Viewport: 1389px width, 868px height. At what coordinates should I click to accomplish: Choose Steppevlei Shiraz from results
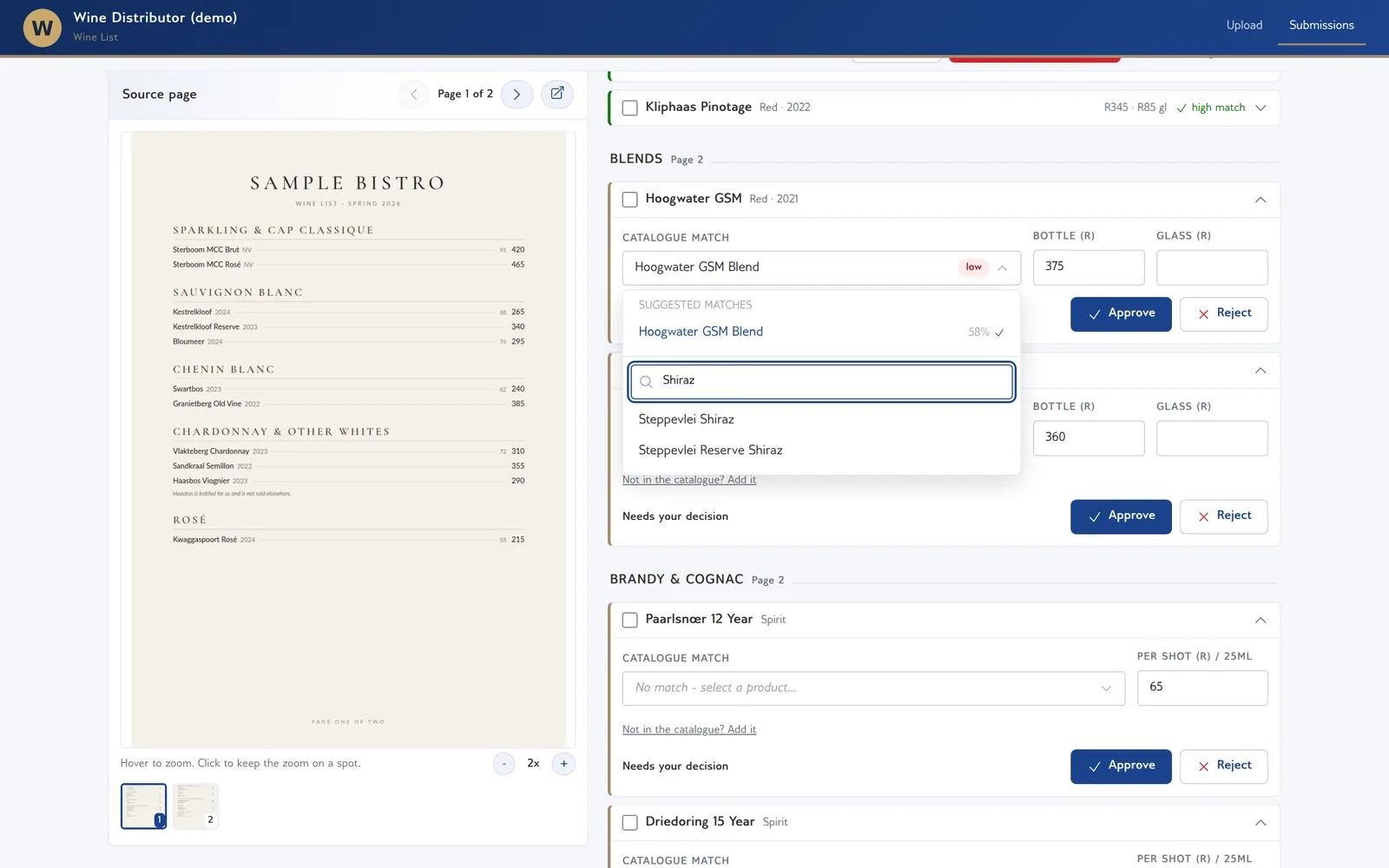[x=820, y=419]
